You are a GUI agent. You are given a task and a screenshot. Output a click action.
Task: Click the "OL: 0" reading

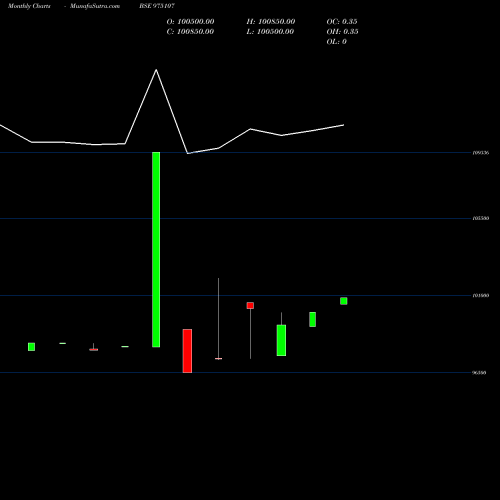click(336, 42)
